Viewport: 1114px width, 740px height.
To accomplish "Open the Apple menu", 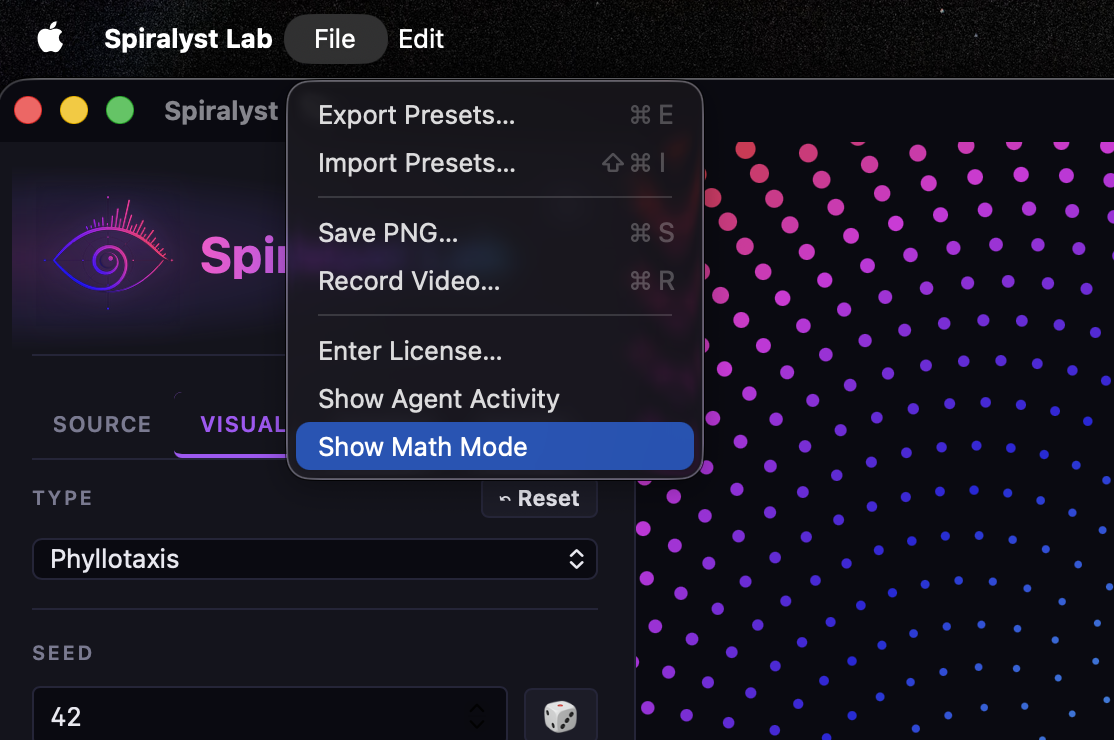I will [50, 38].
